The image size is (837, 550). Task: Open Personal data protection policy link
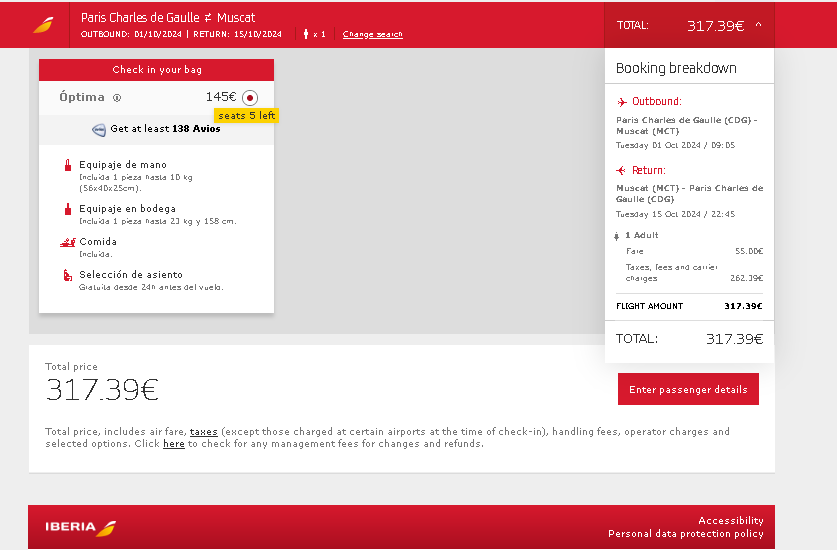686,533
